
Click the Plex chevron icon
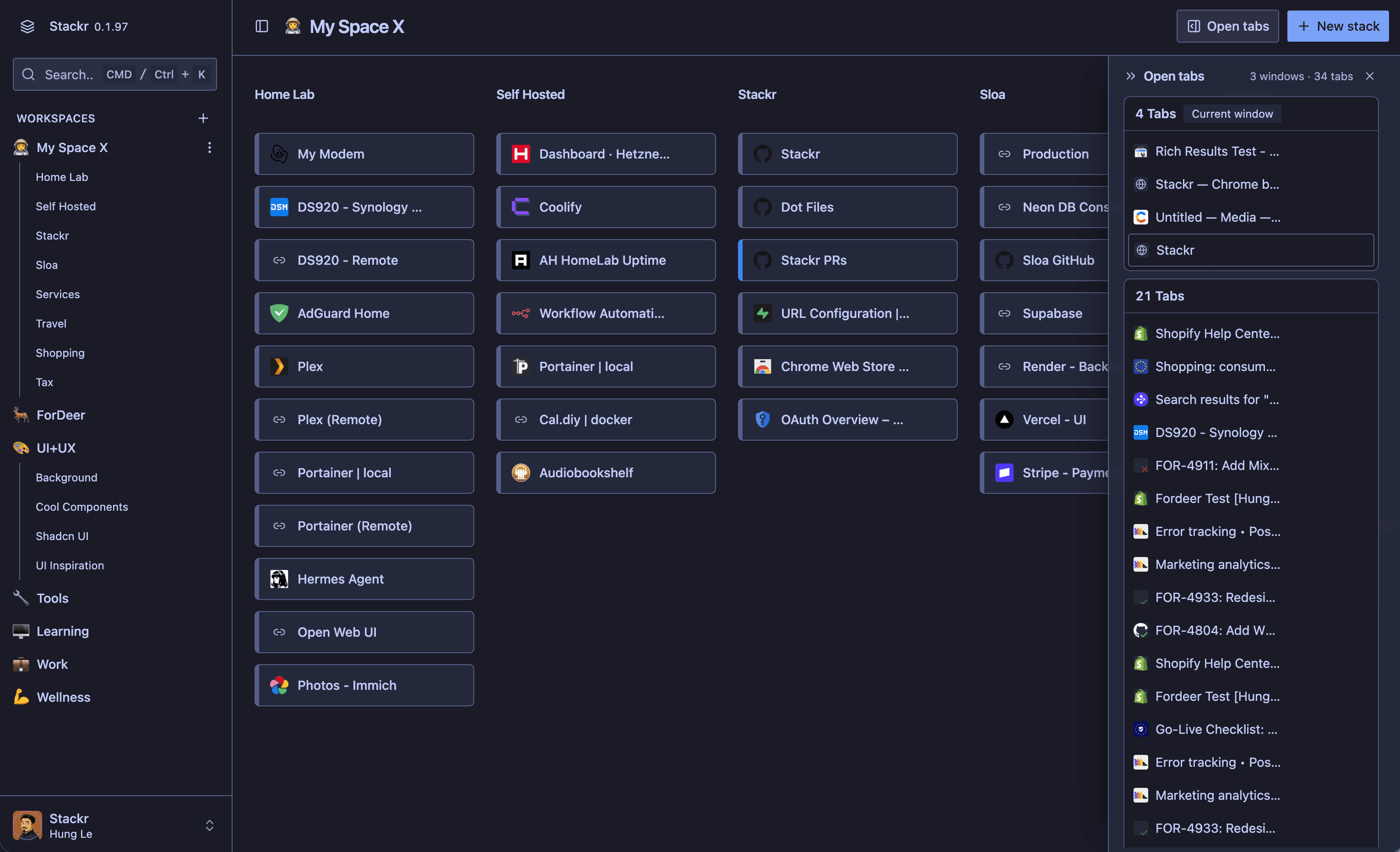279,366
